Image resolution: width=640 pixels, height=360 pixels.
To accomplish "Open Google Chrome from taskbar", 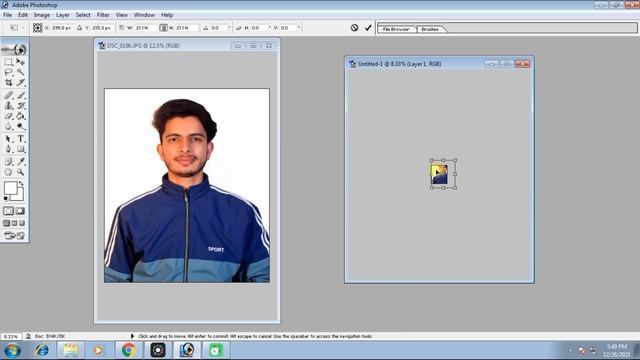I will (x=129, y=350).
